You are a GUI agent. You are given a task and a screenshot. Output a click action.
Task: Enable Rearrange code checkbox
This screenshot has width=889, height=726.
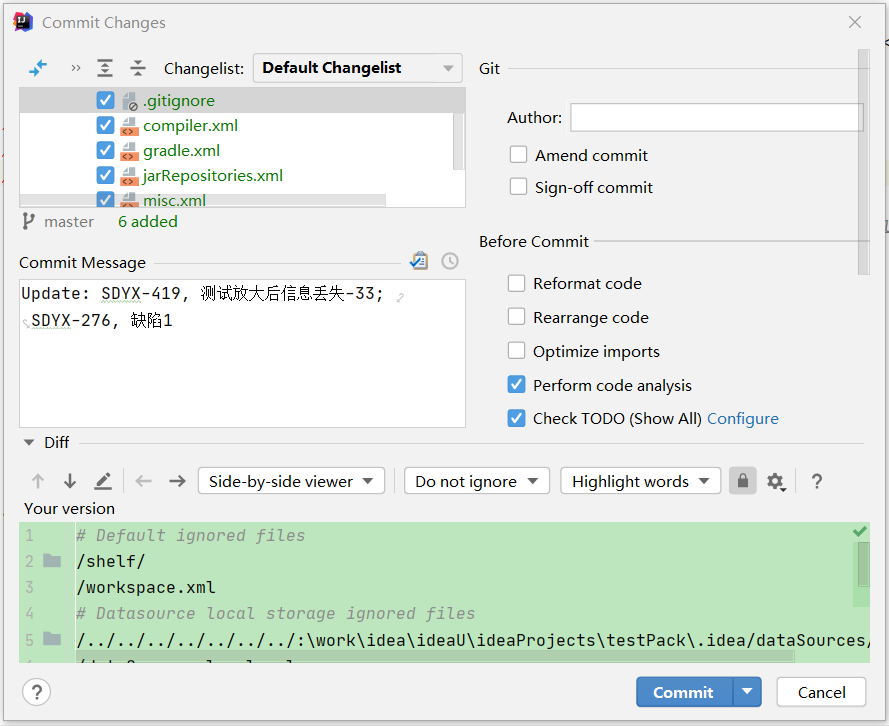coord(516,317)
